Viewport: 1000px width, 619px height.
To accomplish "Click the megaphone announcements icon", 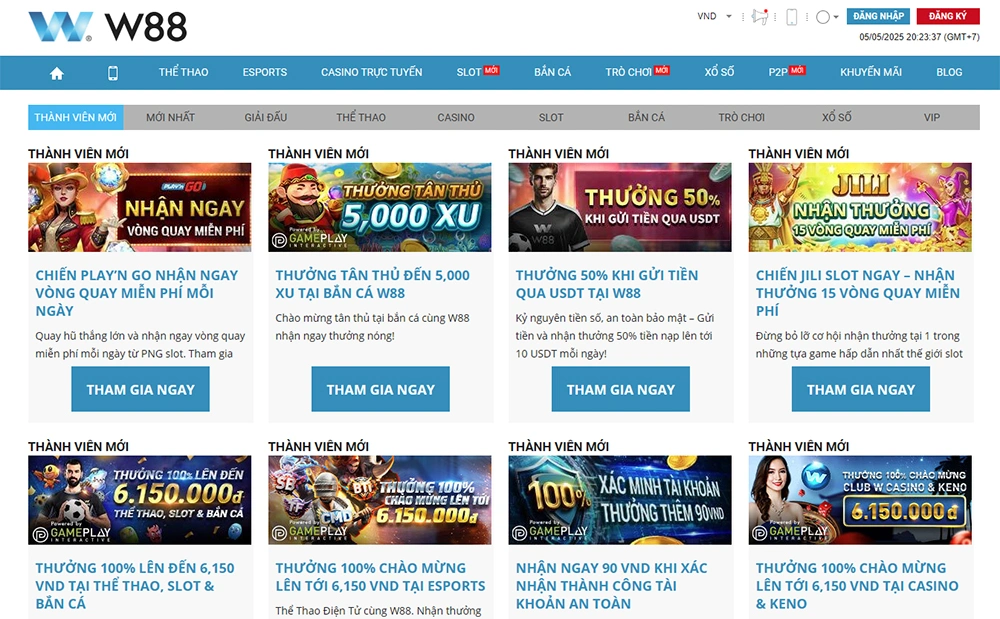I will pyautogui.click(x=760, y=17).
